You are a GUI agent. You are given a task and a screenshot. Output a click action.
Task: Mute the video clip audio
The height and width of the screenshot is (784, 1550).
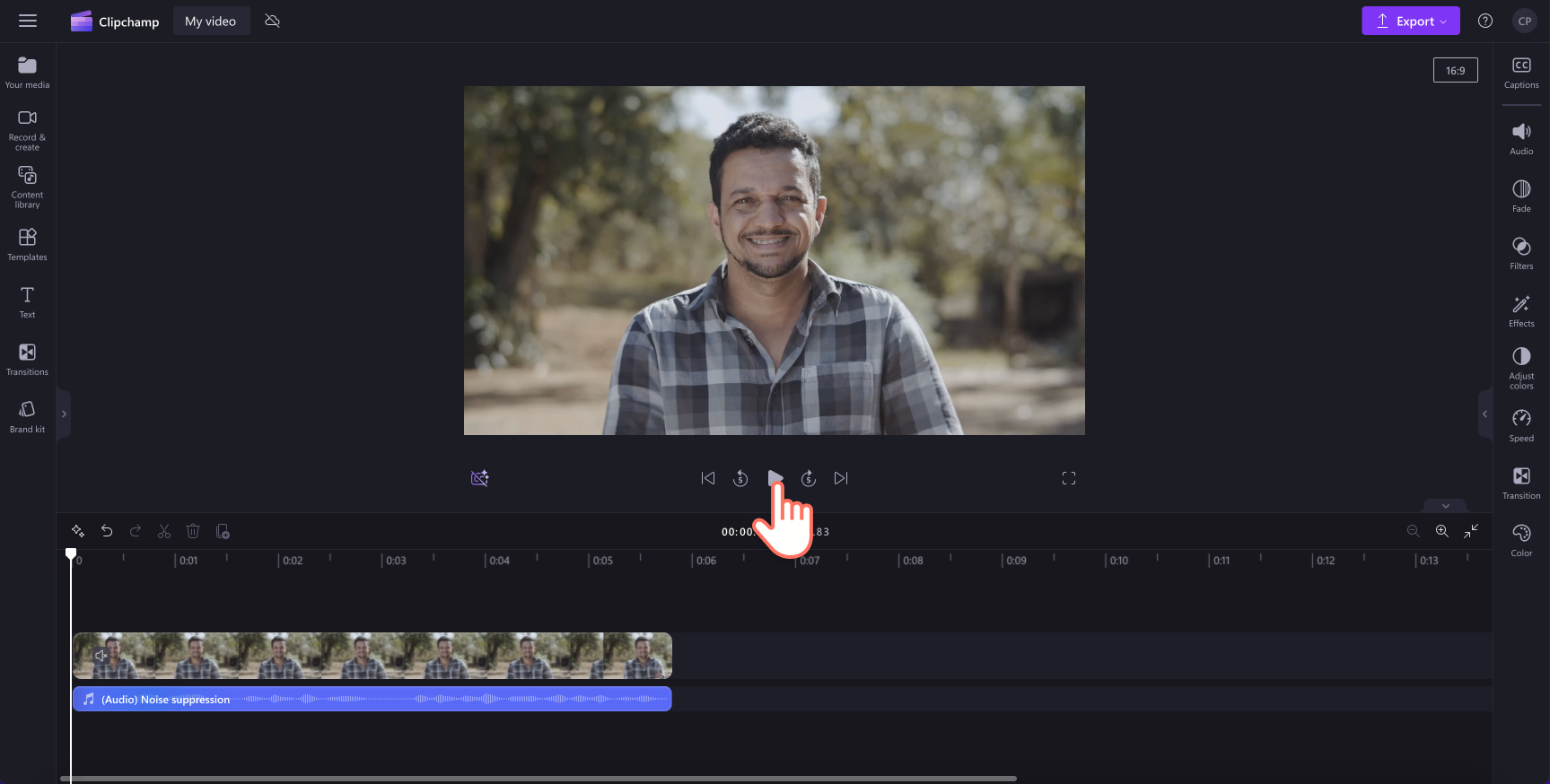point(101,656)
